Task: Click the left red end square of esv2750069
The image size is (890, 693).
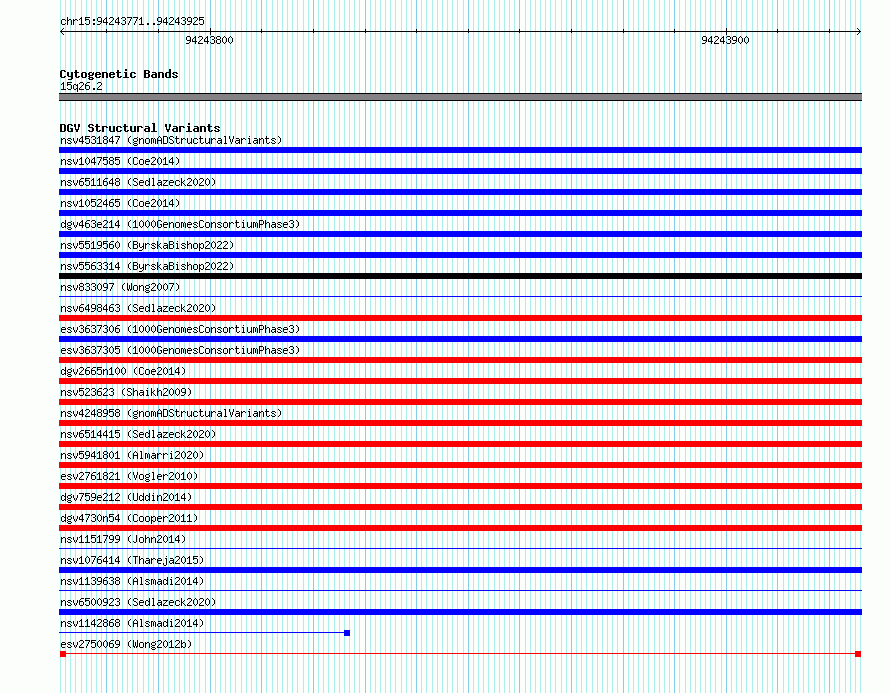Action: click(x=63, y=654)
